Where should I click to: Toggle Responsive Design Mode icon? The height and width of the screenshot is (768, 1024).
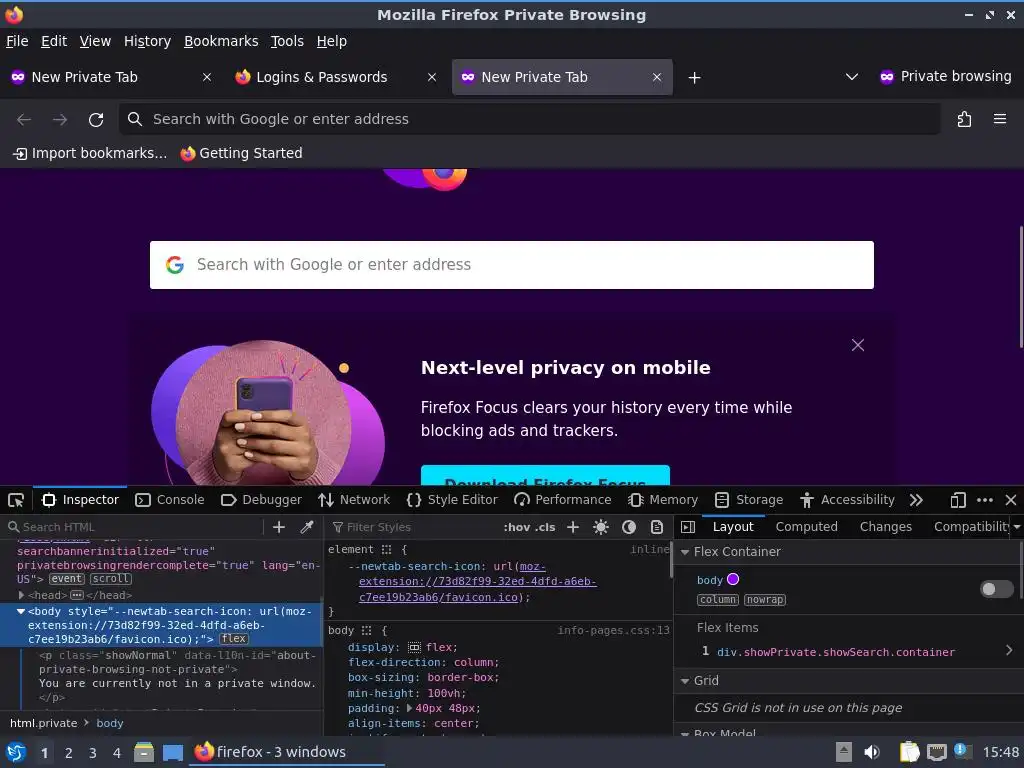[958, 500]
